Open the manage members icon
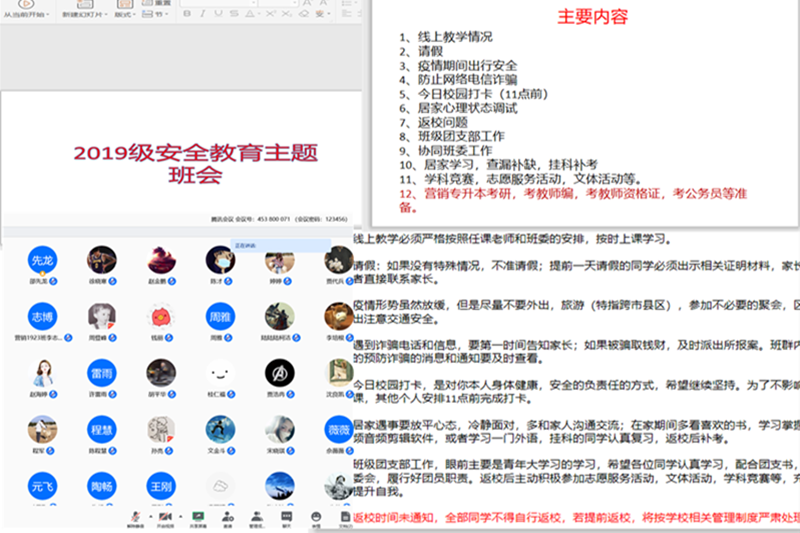 [257, 517]
